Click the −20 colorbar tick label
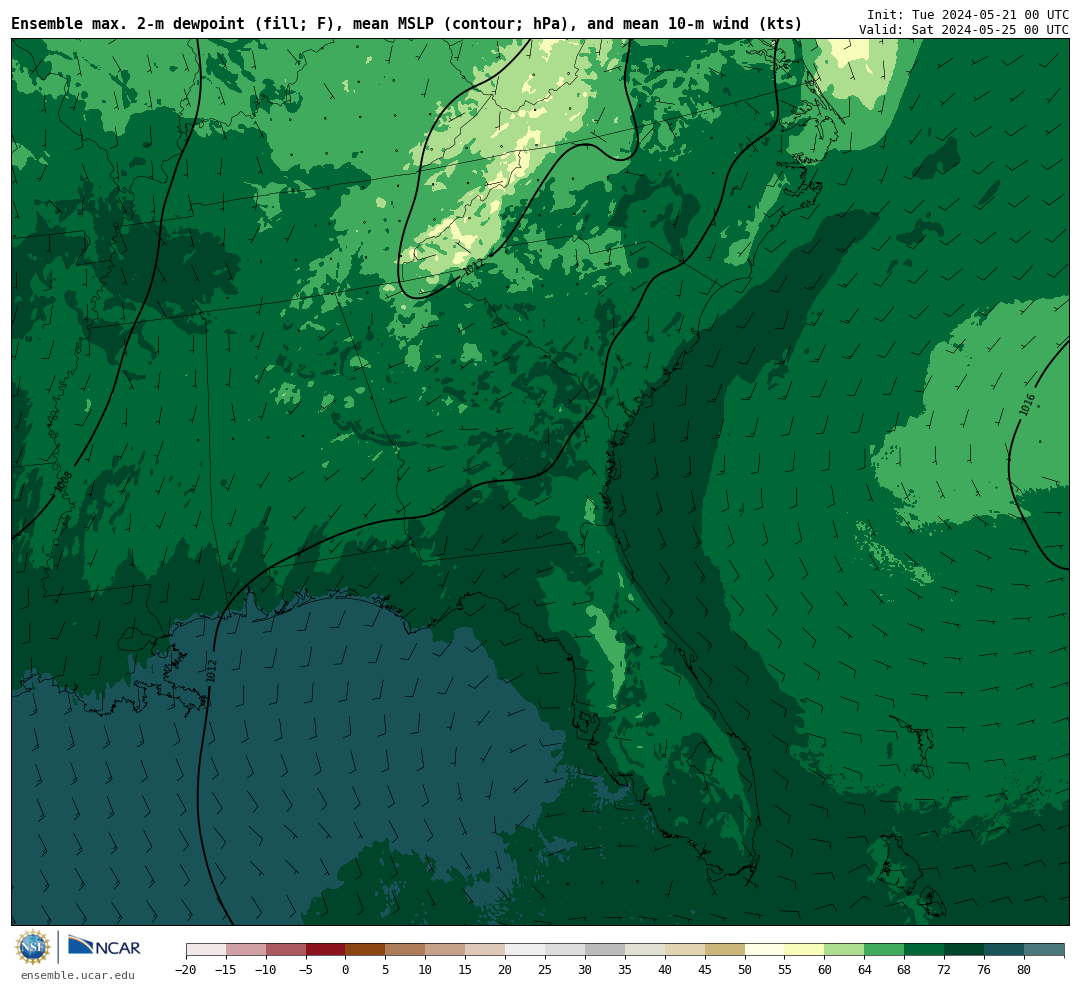This screenshot has width=1080, height=988. [x=186, y=969]
